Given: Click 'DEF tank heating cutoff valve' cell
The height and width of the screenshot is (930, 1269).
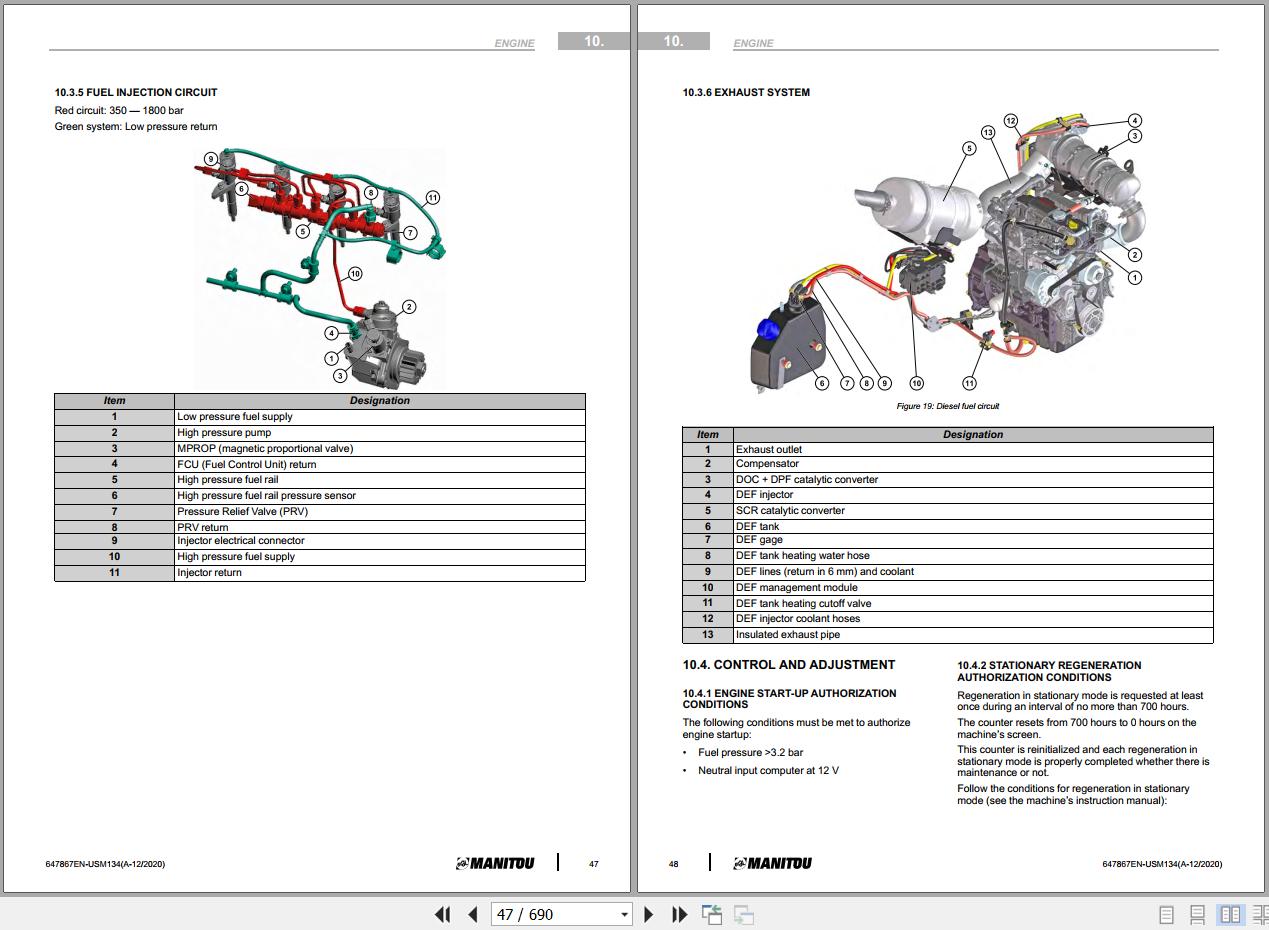Looking at the screenshot, I should pos(973,603).
